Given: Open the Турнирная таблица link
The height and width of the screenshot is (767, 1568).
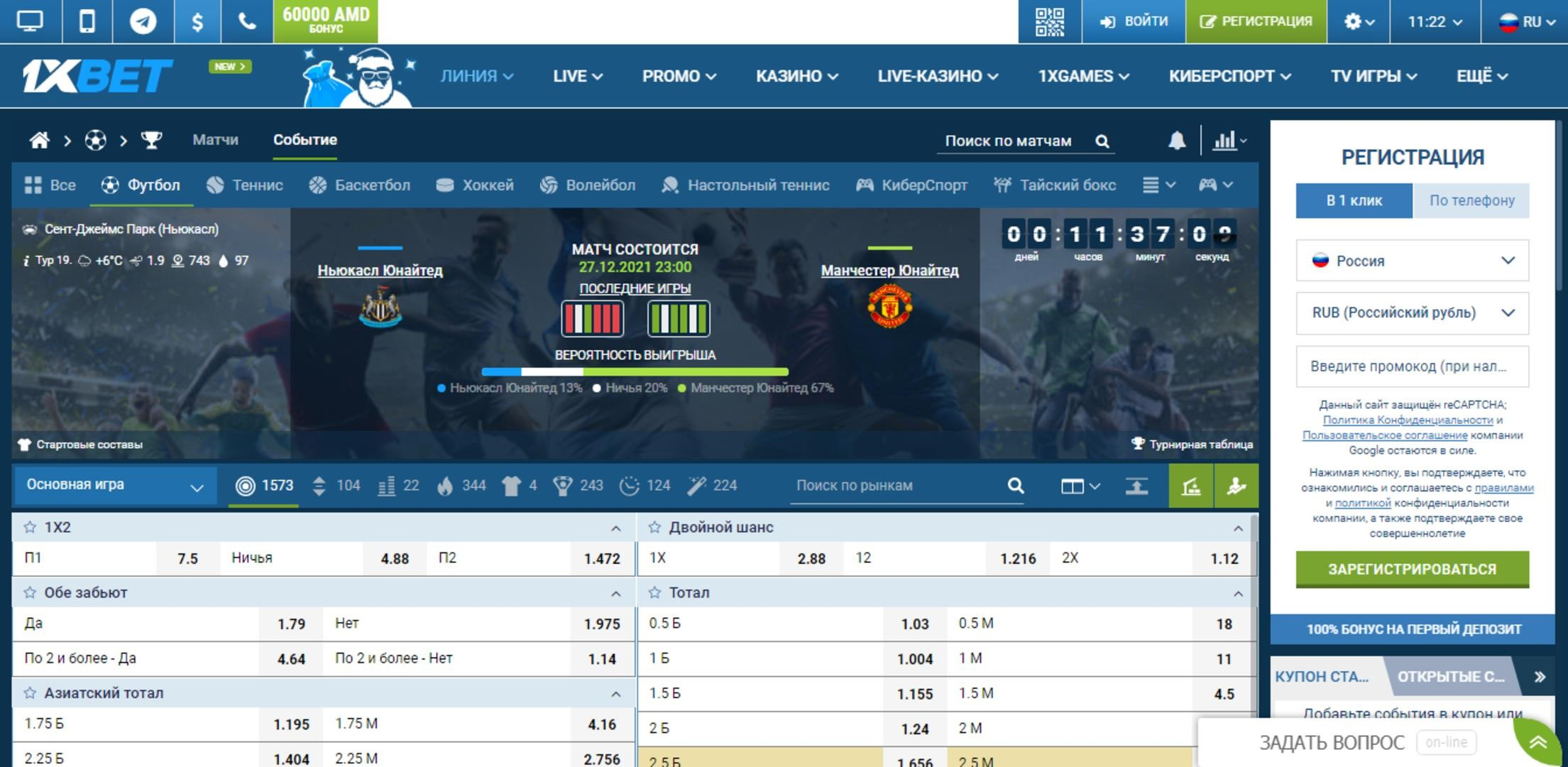Looking at the screenshot, I should (x=1192, y=445).
